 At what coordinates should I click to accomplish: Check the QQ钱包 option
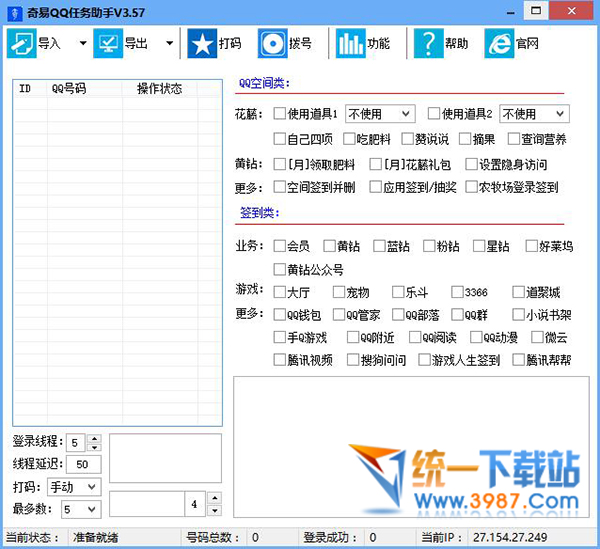[279, 315]
